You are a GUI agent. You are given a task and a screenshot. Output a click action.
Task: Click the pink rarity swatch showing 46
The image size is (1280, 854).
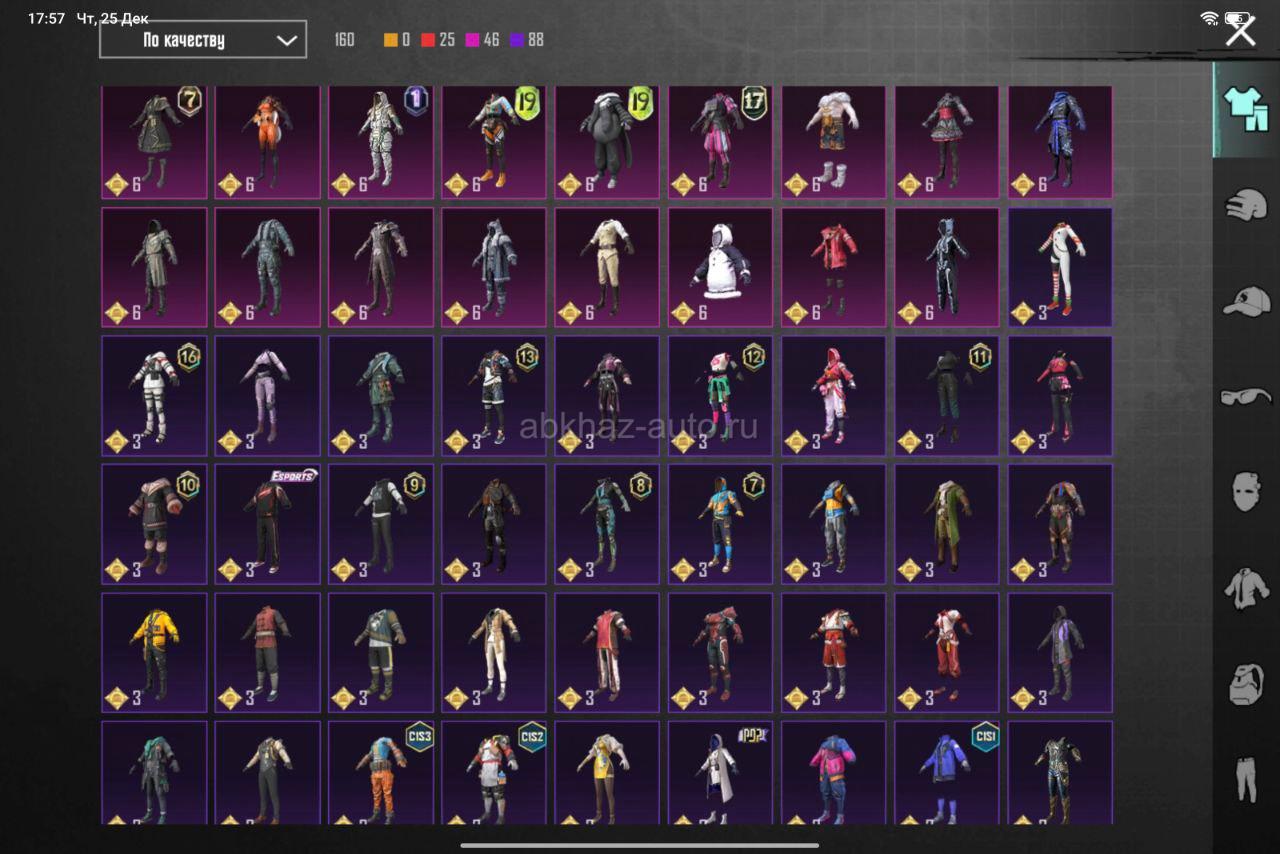[x=472, y=40]
